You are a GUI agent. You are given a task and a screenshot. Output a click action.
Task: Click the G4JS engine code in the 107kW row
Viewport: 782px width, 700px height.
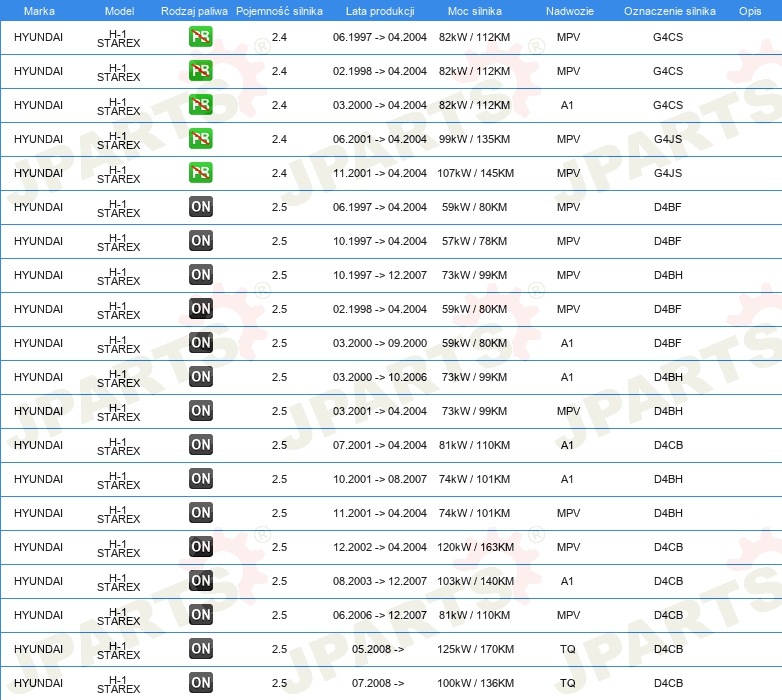click(x=668, y=173)
